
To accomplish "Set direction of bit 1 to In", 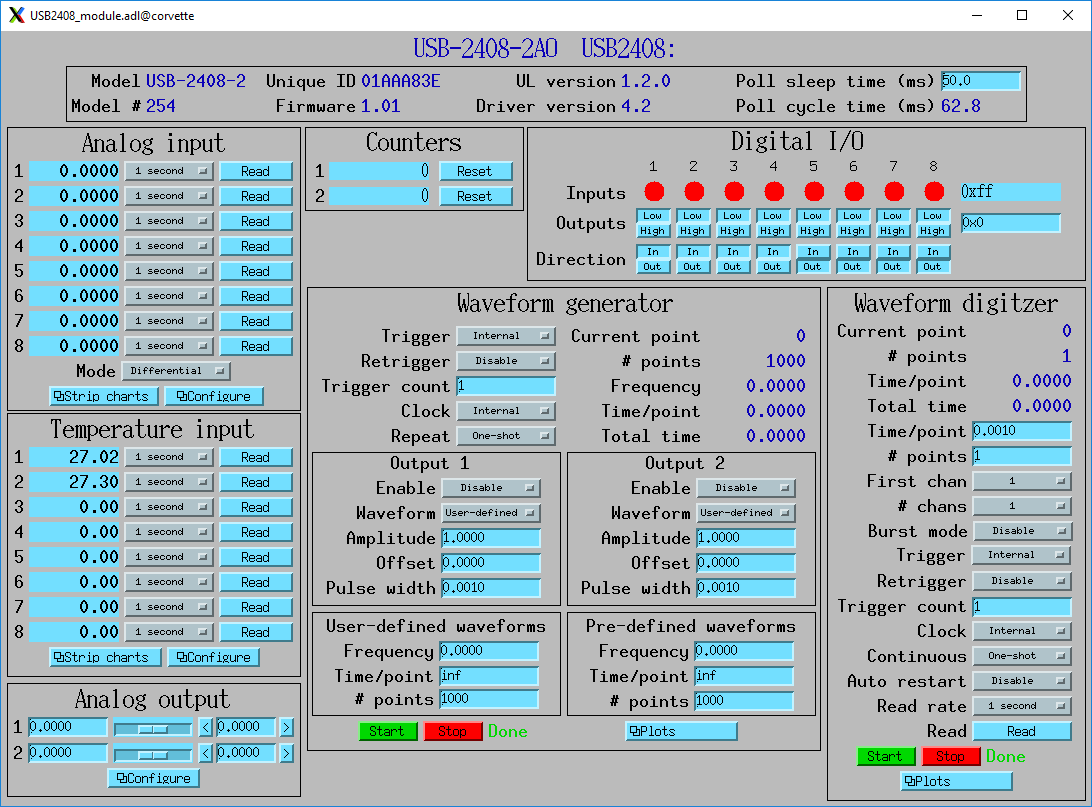I will [653, 251].
